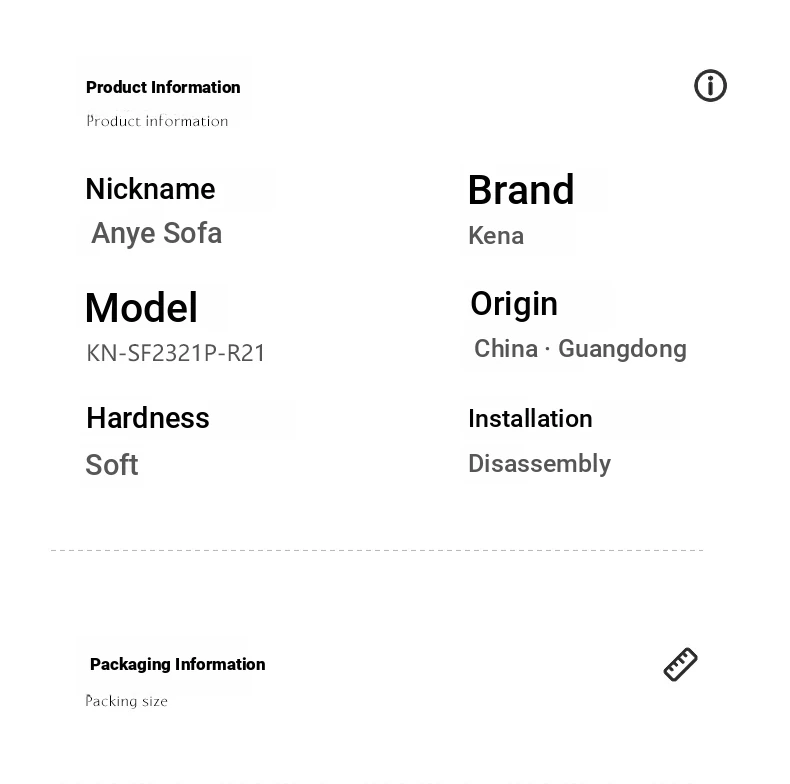790x784 pixels.
Task: Select the Product Information heading
Action: click(x=163, y=87)
